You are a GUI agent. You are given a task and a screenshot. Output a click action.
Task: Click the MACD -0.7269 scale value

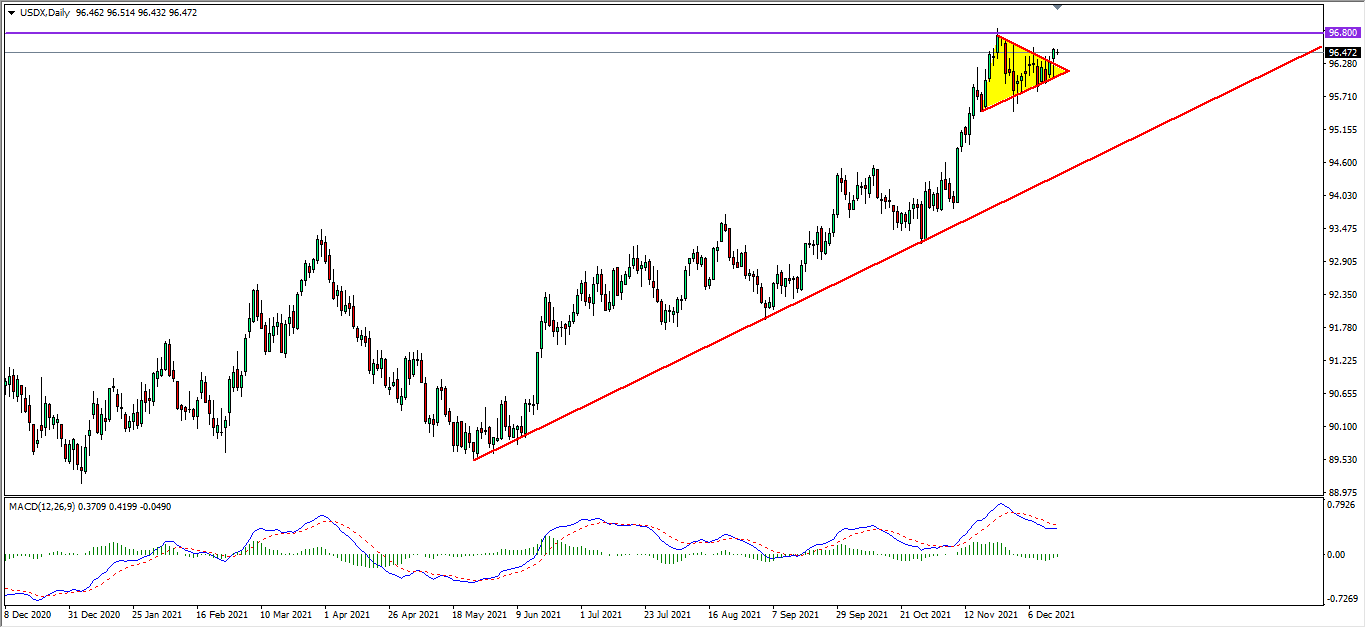click(1341, 599)
